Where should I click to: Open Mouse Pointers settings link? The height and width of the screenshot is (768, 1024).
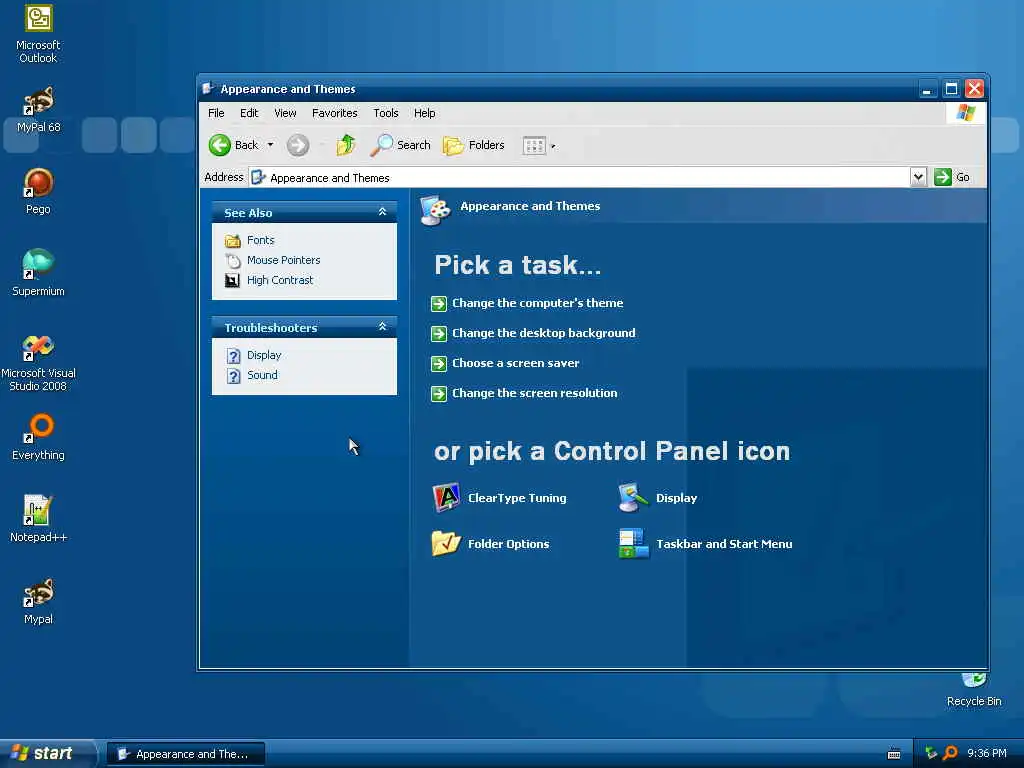[283, 260]
